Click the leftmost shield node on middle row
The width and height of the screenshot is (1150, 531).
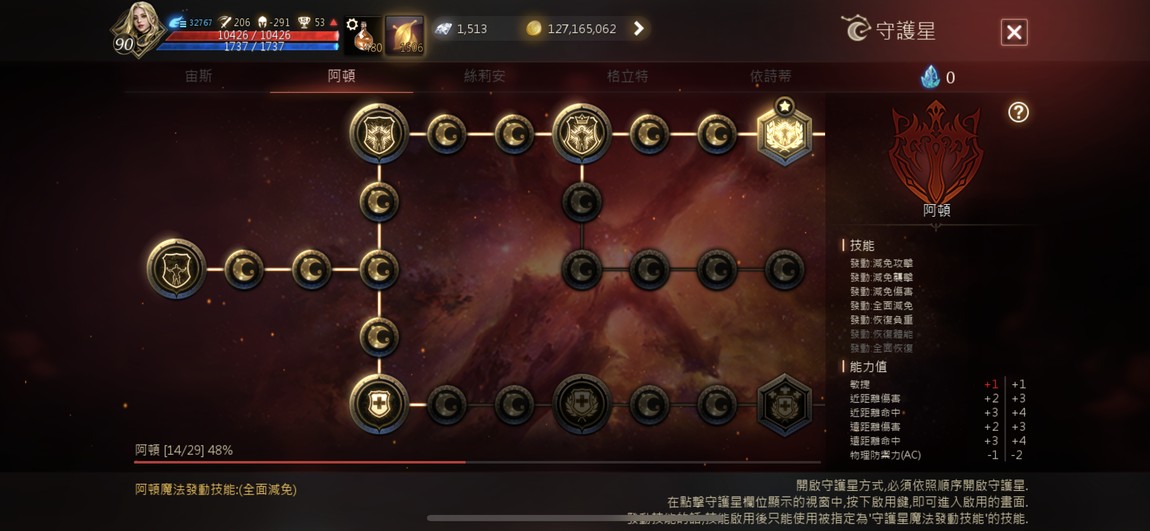pyautogui.click(x=176, y=268)
